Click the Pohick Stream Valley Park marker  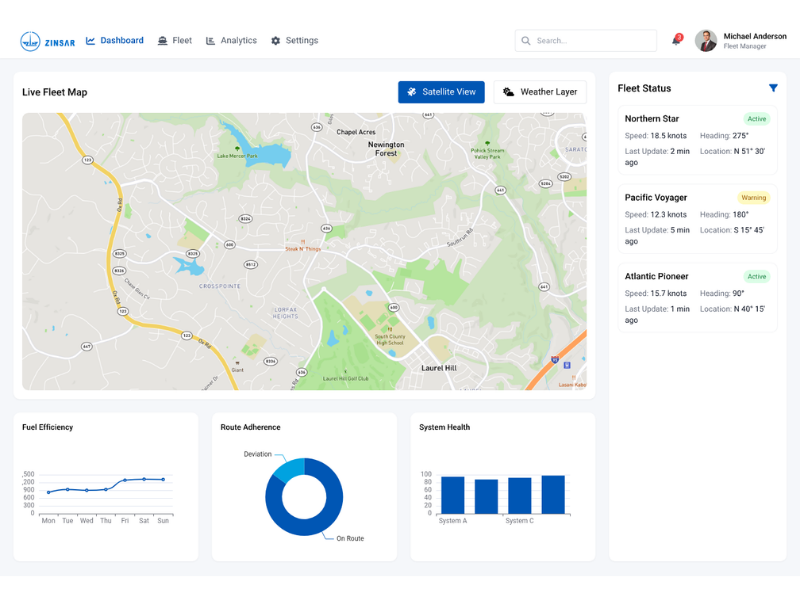click(x=487, y=143)
